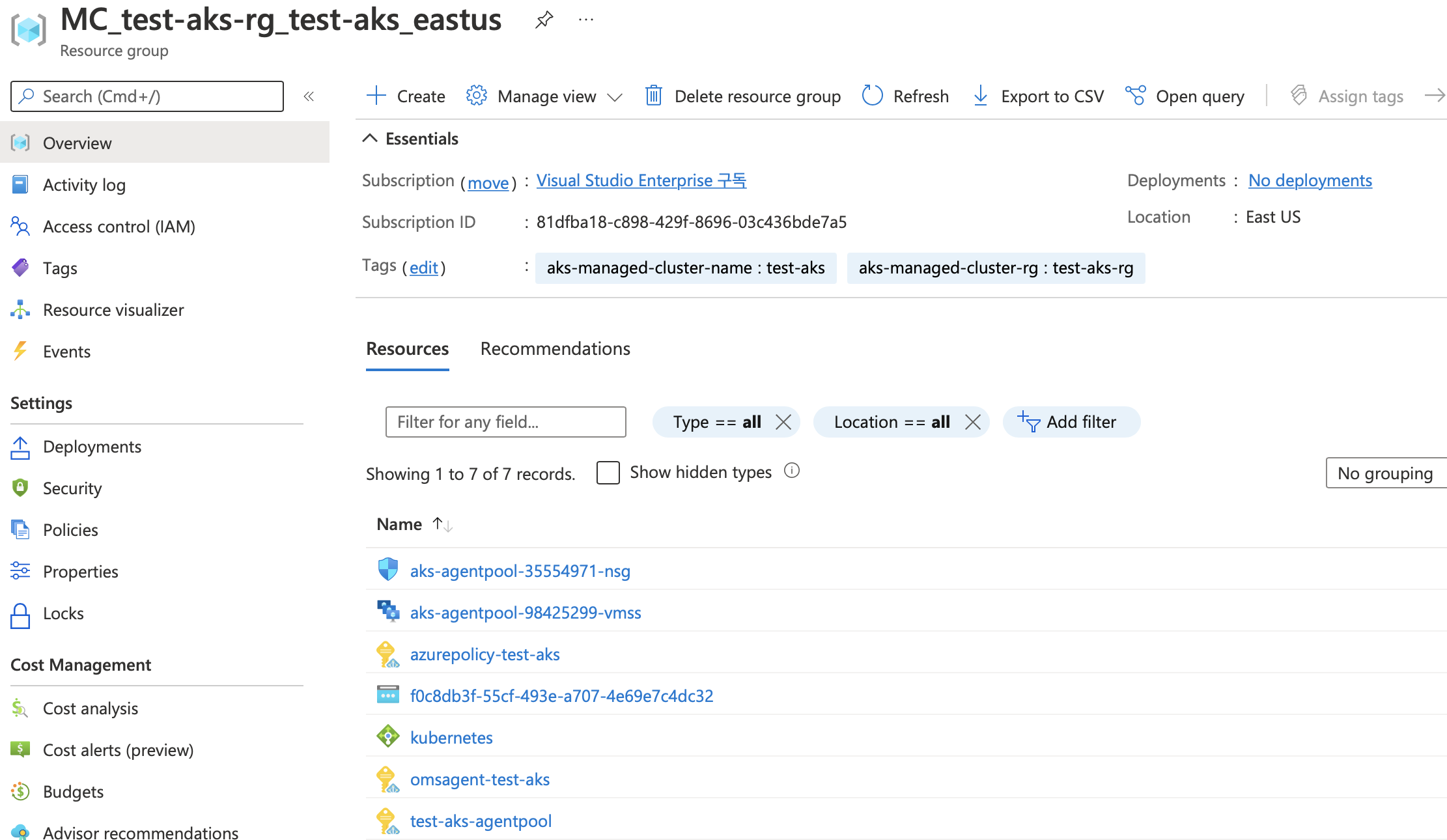Open Cost analysis in the sidebar menu
Screen dimensions: 1447x840
pos(91,708)
